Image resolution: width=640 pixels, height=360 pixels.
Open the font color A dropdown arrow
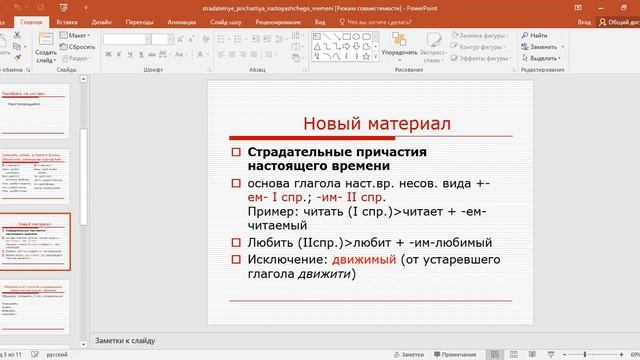[208, 54]
